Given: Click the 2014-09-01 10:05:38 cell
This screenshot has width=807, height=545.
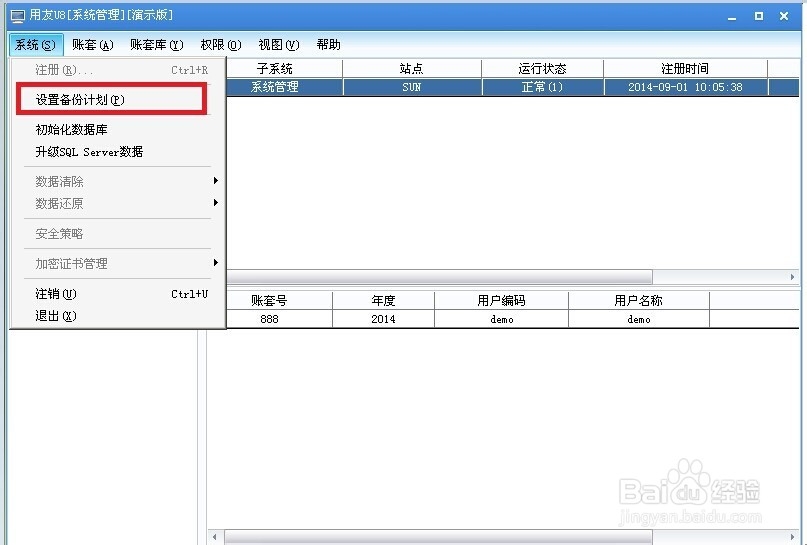Looking at the screenshot, I should [x=686, y=87].
